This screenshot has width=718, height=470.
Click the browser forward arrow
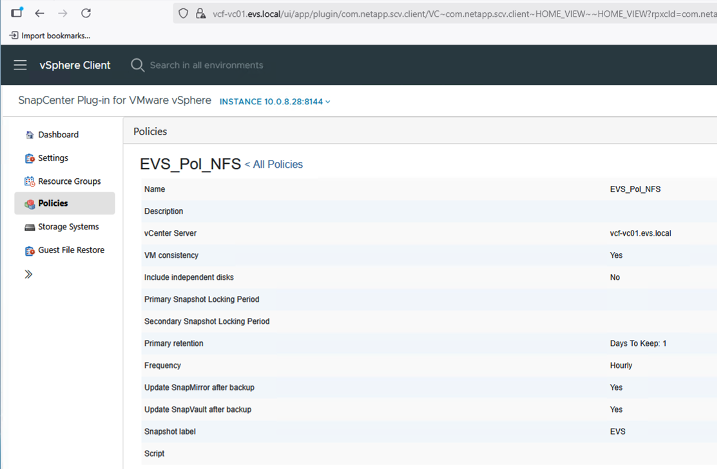tap(63, 13)
